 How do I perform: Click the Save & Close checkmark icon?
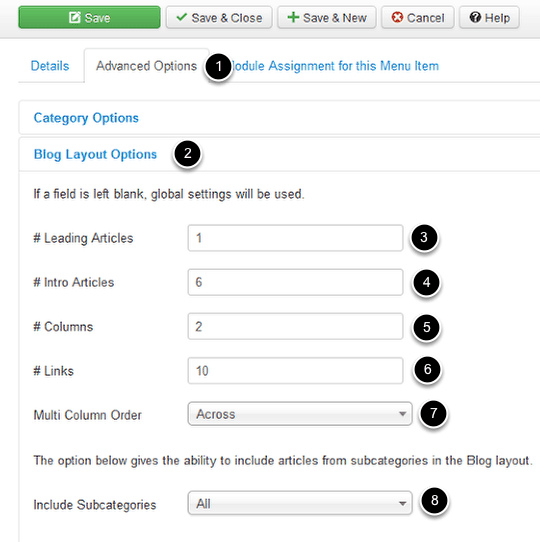click(181, 17)
